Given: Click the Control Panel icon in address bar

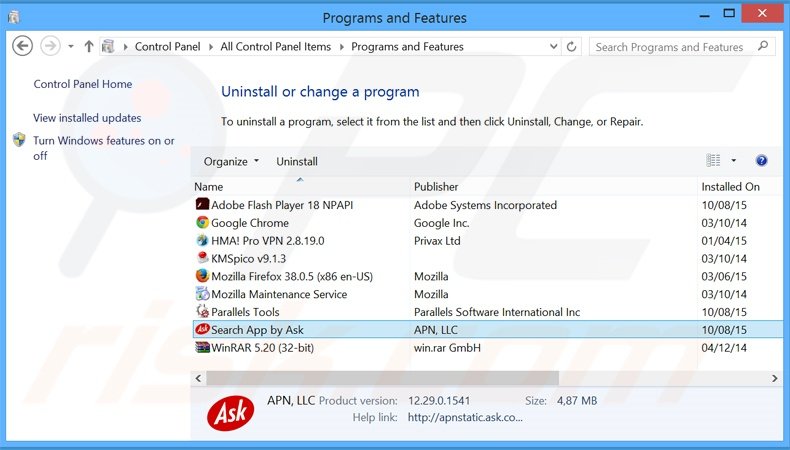Looking at the screenshot, I should pos(108,46).
